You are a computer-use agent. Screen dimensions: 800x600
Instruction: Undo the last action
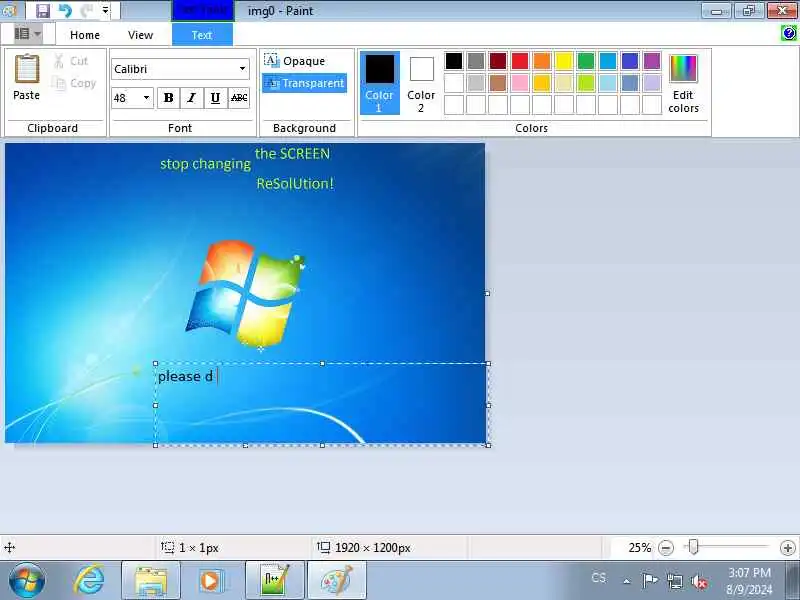click(x=65, y=10)
